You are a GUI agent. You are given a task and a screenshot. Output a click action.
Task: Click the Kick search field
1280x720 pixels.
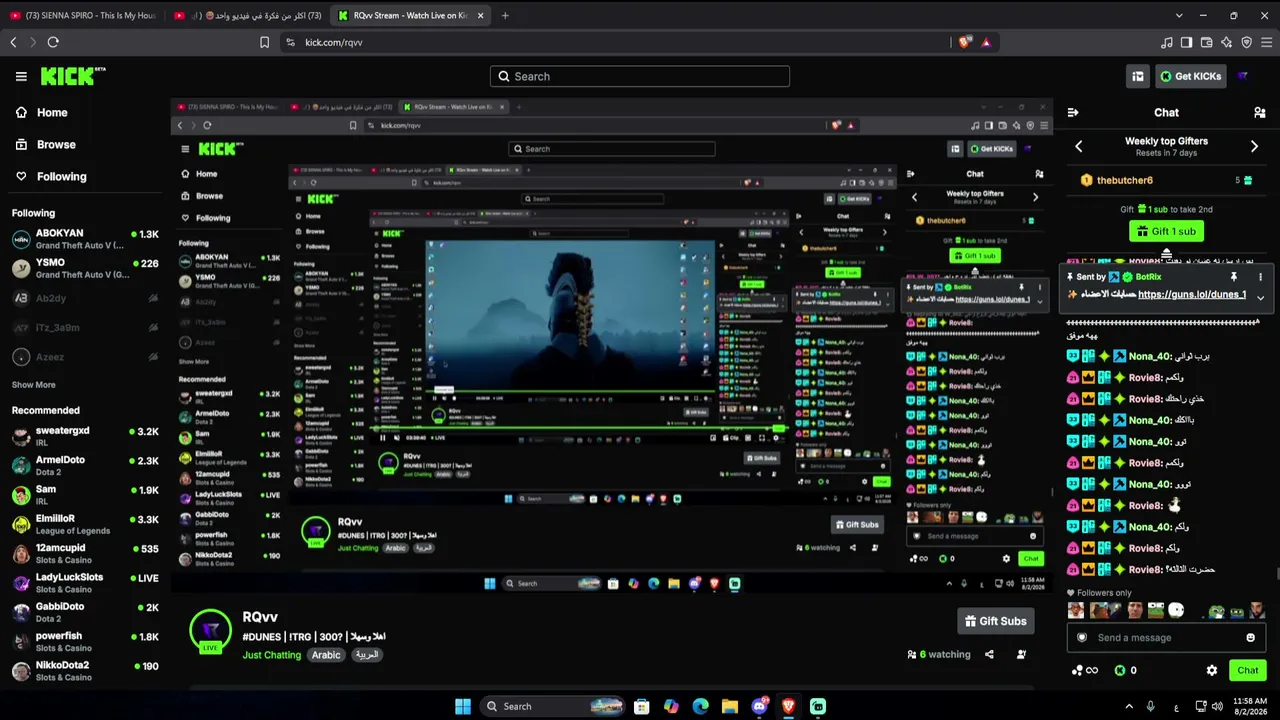pyautogui.click(x=640, y=76)
